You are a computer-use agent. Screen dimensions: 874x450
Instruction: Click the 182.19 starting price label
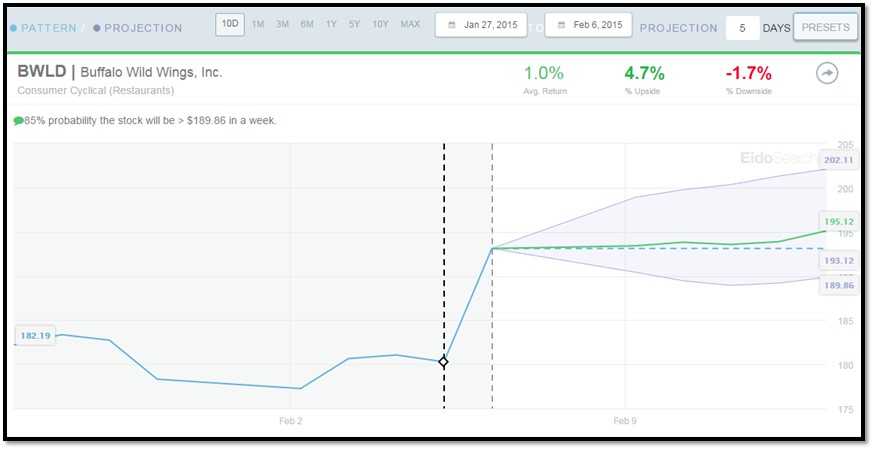[35, 336]
